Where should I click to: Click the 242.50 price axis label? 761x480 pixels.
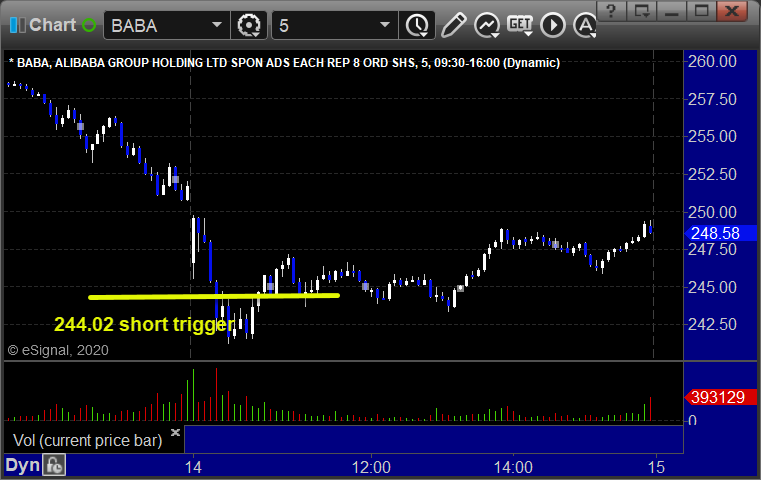point(712,324)
